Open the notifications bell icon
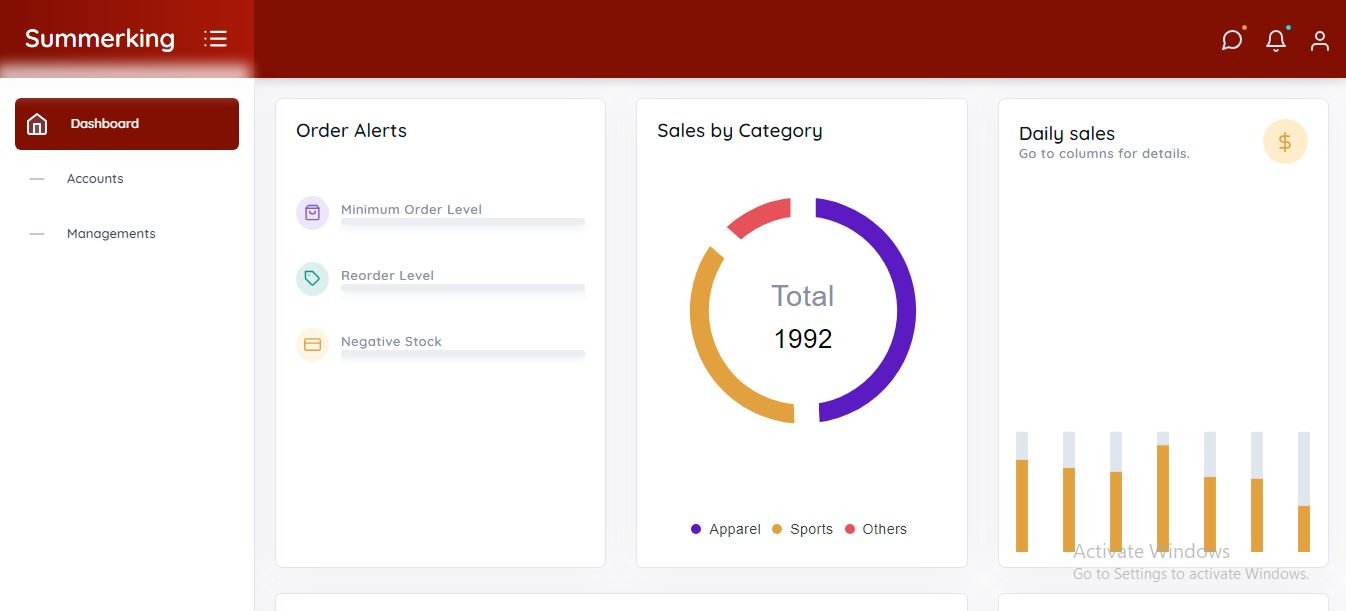Viewport: 1346px width, 611px height. [x=1276, y=41]
